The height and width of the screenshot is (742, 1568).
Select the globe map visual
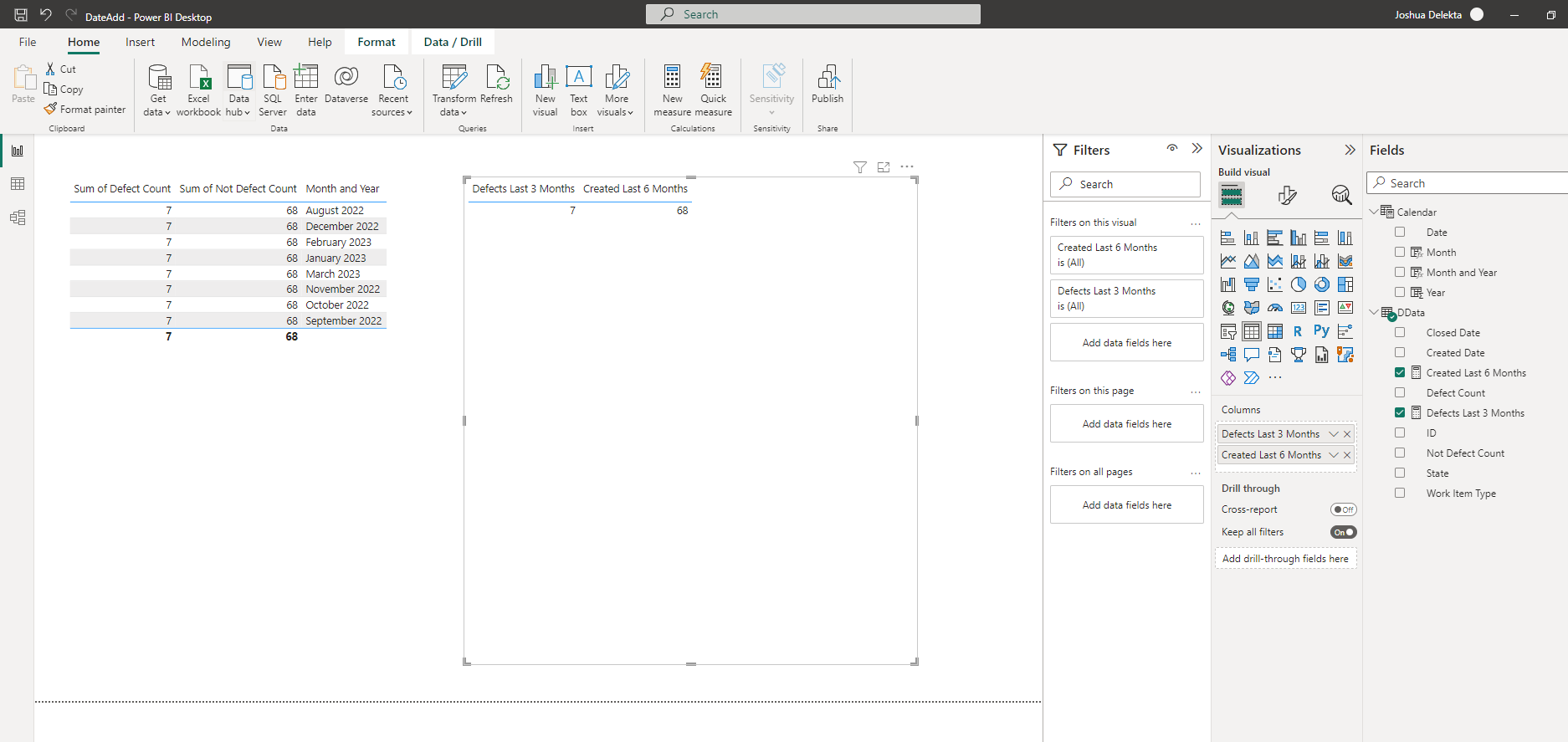1227,308
